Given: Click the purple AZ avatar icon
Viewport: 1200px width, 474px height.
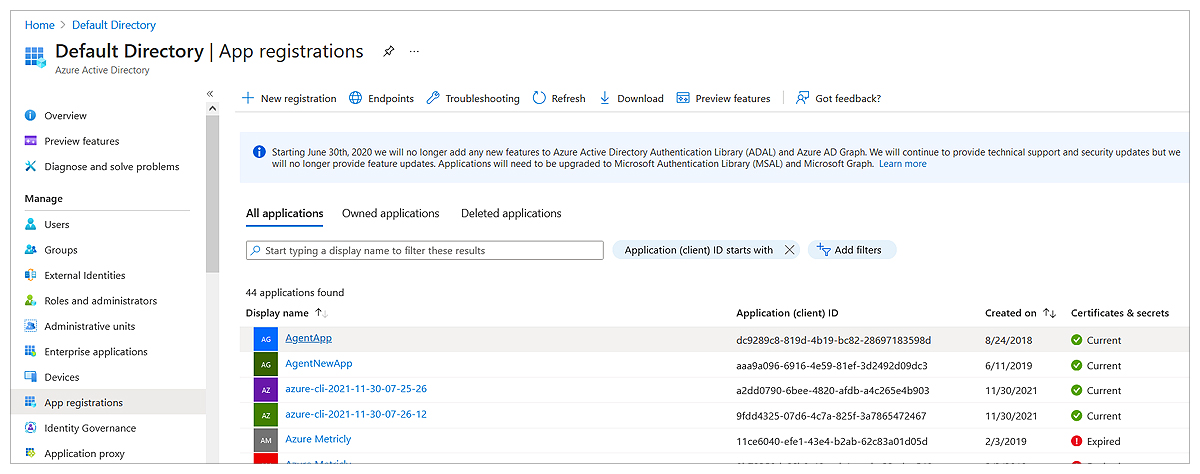Looking at the screenshot, I should point(265,390).
